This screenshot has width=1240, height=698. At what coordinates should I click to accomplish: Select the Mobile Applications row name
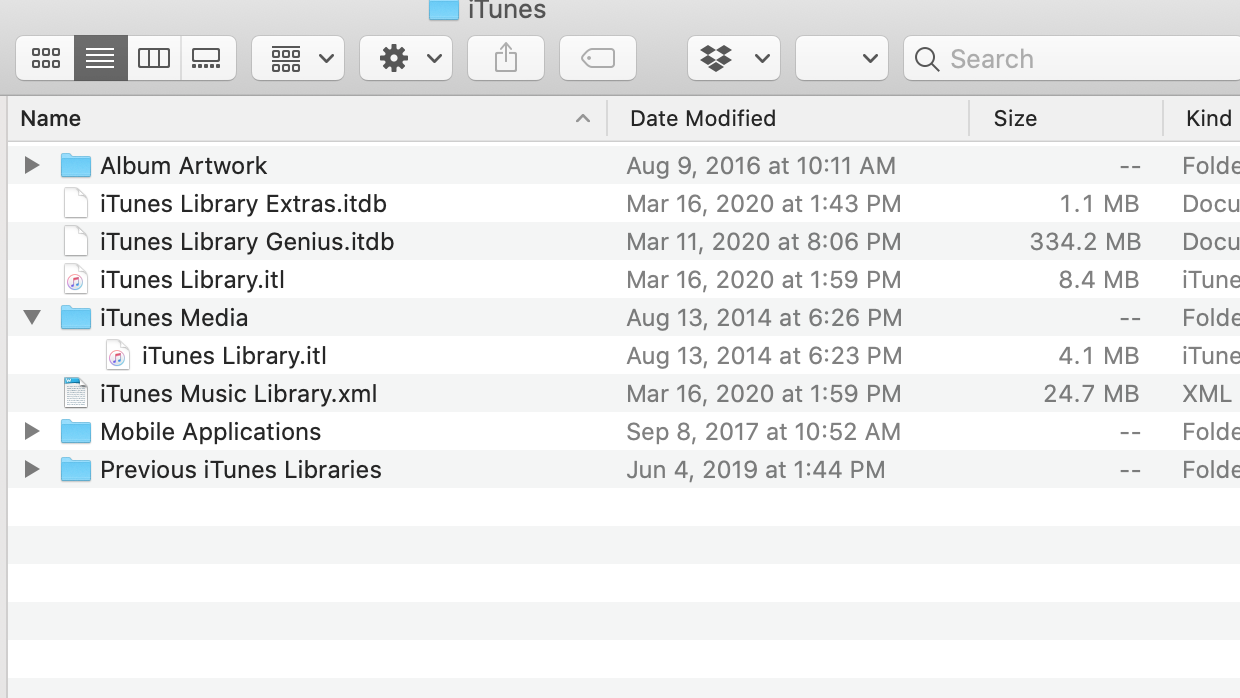211,431
